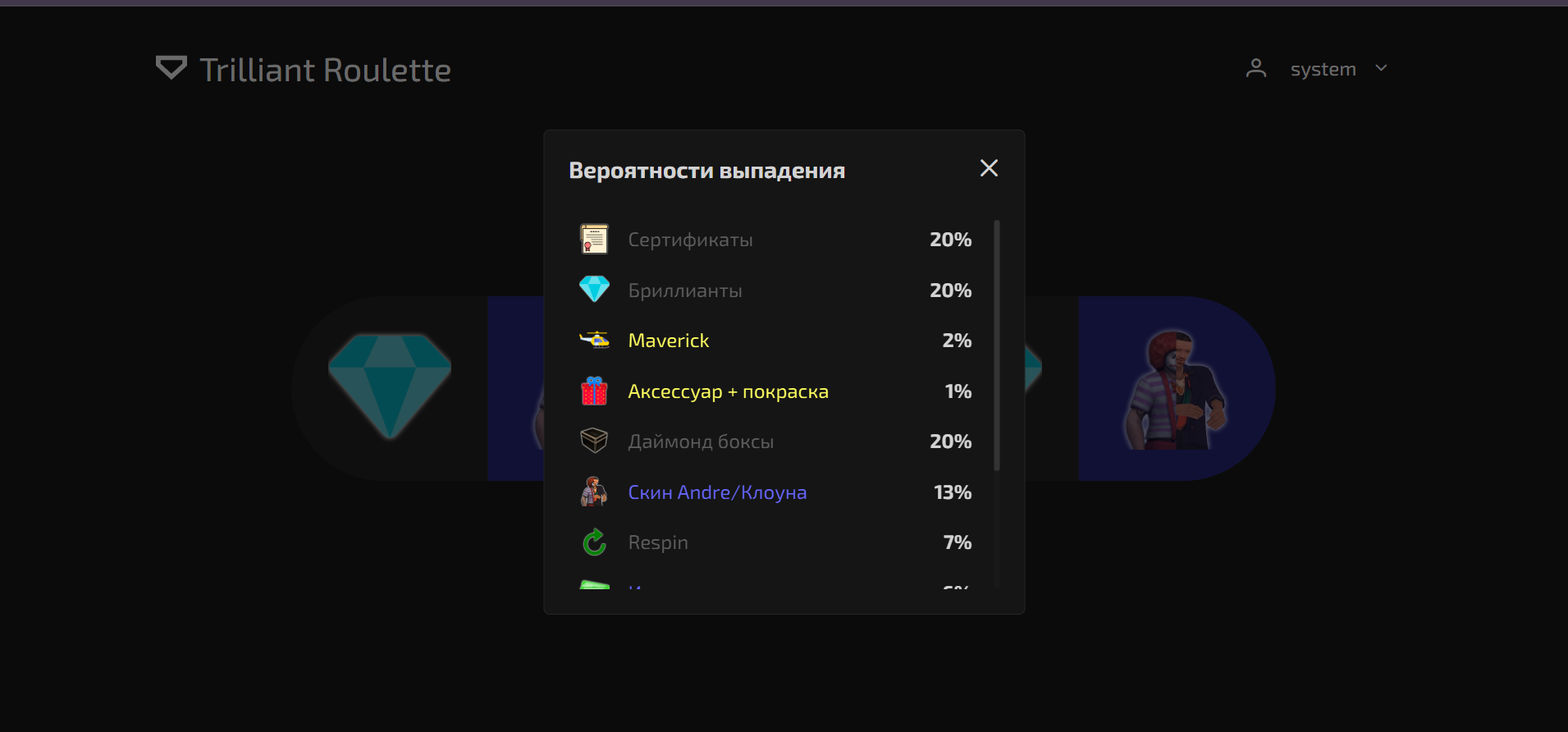Expand the system user dropdown chevron
The image size is (1568, 732).
click(1381, 68)
